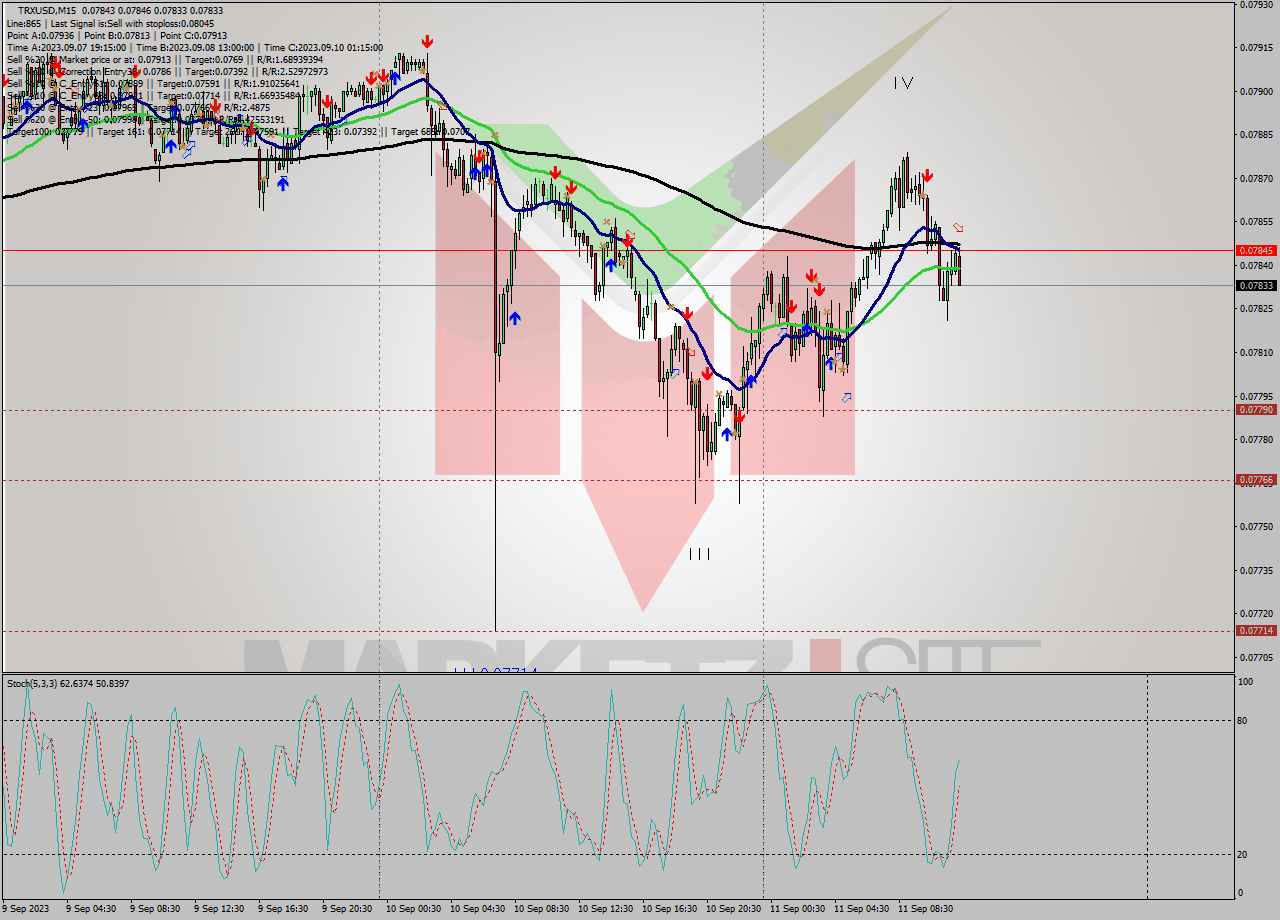The height and width of the screenshot is (920, 1280).
Task: Click the current price tag 0.07833
Action: tap(1256, 285)
